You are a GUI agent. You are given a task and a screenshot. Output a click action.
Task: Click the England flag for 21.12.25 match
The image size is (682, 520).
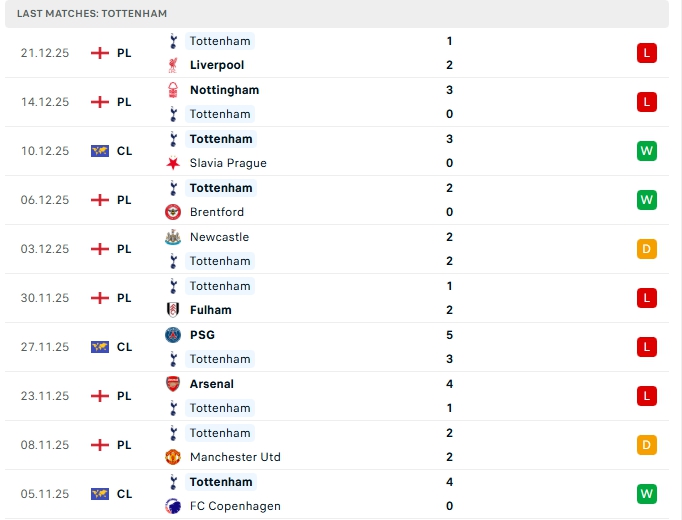(99, 53)
